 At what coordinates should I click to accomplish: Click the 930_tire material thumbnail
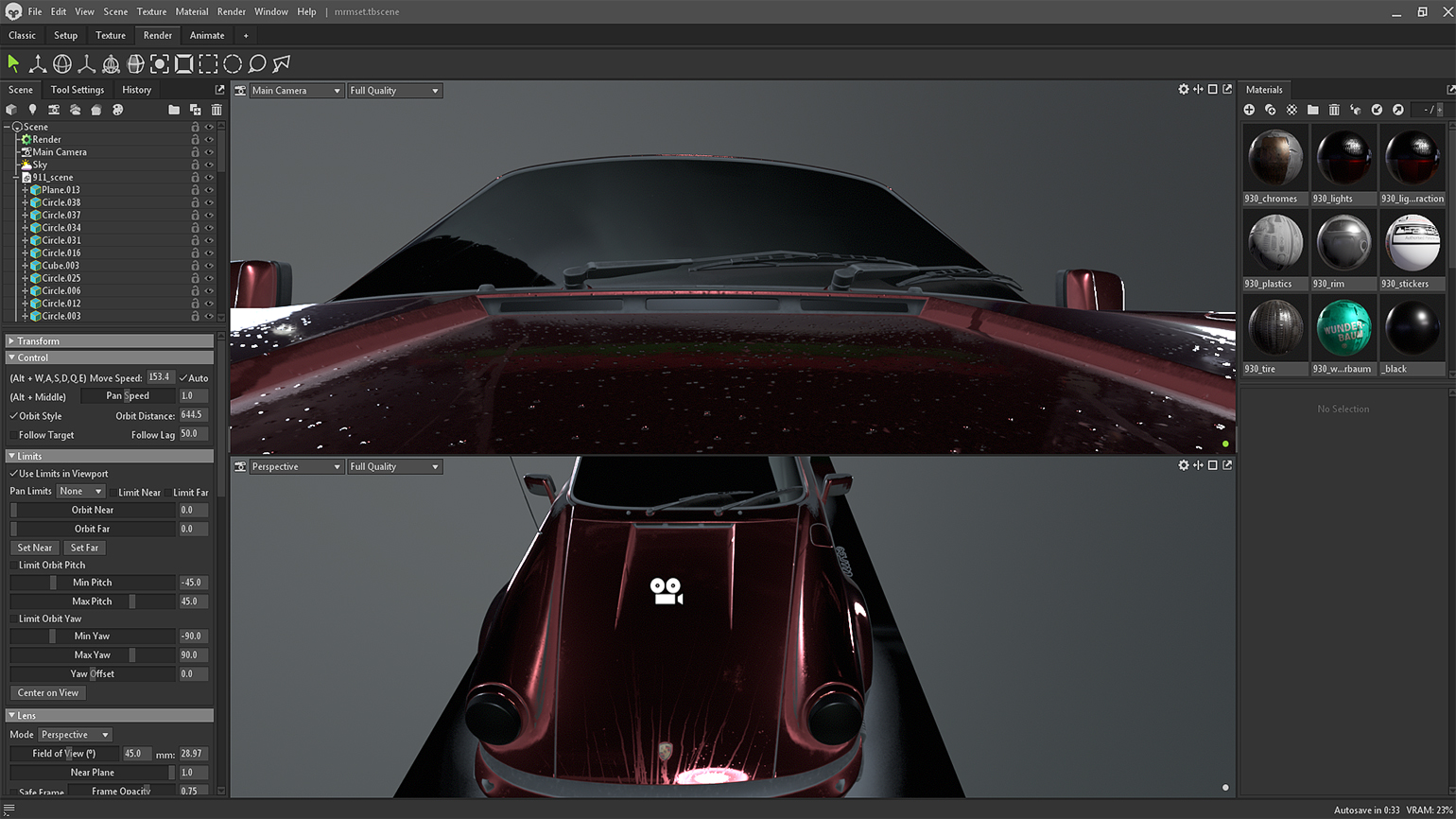tap(1275, 327)
